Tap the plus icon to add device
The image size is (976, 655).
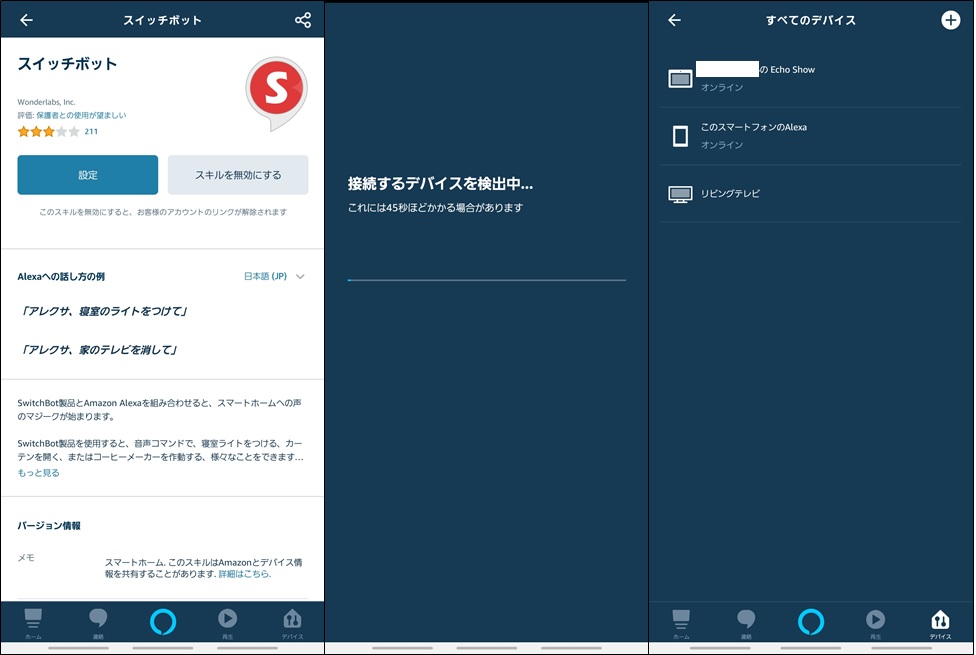(950, 20)
